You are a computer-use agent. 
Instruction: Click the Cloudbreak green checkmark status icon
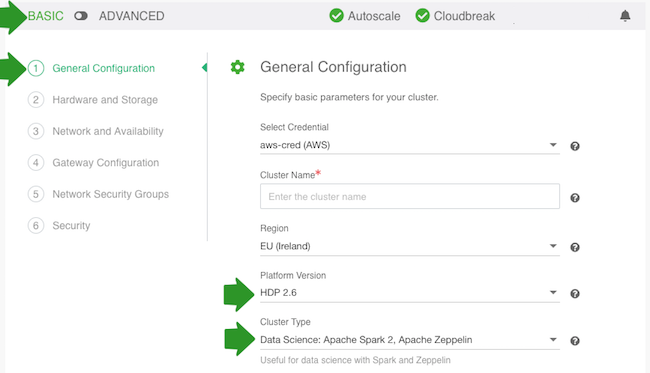pos(422,16)
